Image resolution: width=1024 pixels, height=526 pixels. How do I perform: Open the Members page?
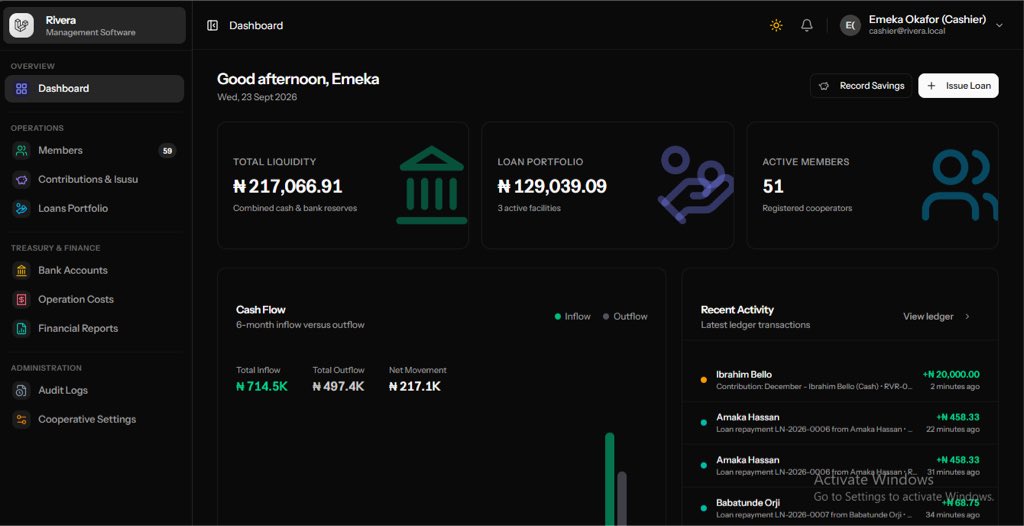(x=94, y=150)
